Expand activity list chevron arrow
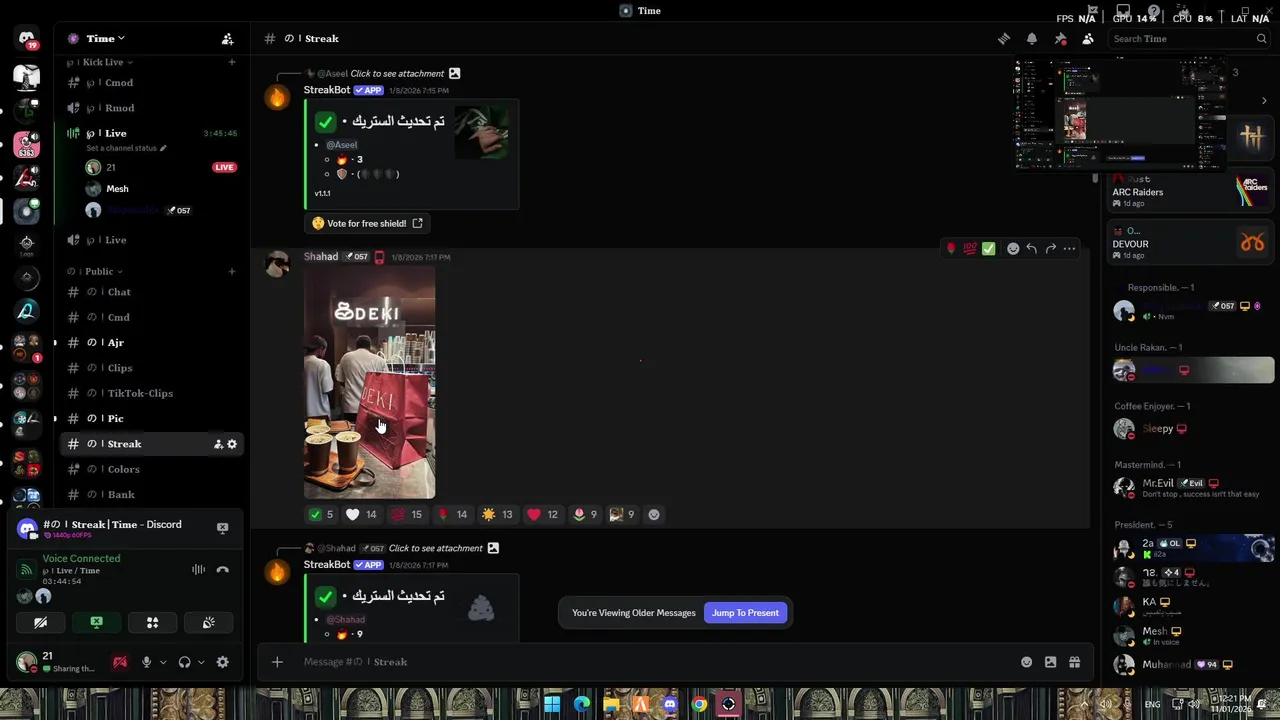The width and height of the screenshot is (1280, 720). pos(1264,101)
